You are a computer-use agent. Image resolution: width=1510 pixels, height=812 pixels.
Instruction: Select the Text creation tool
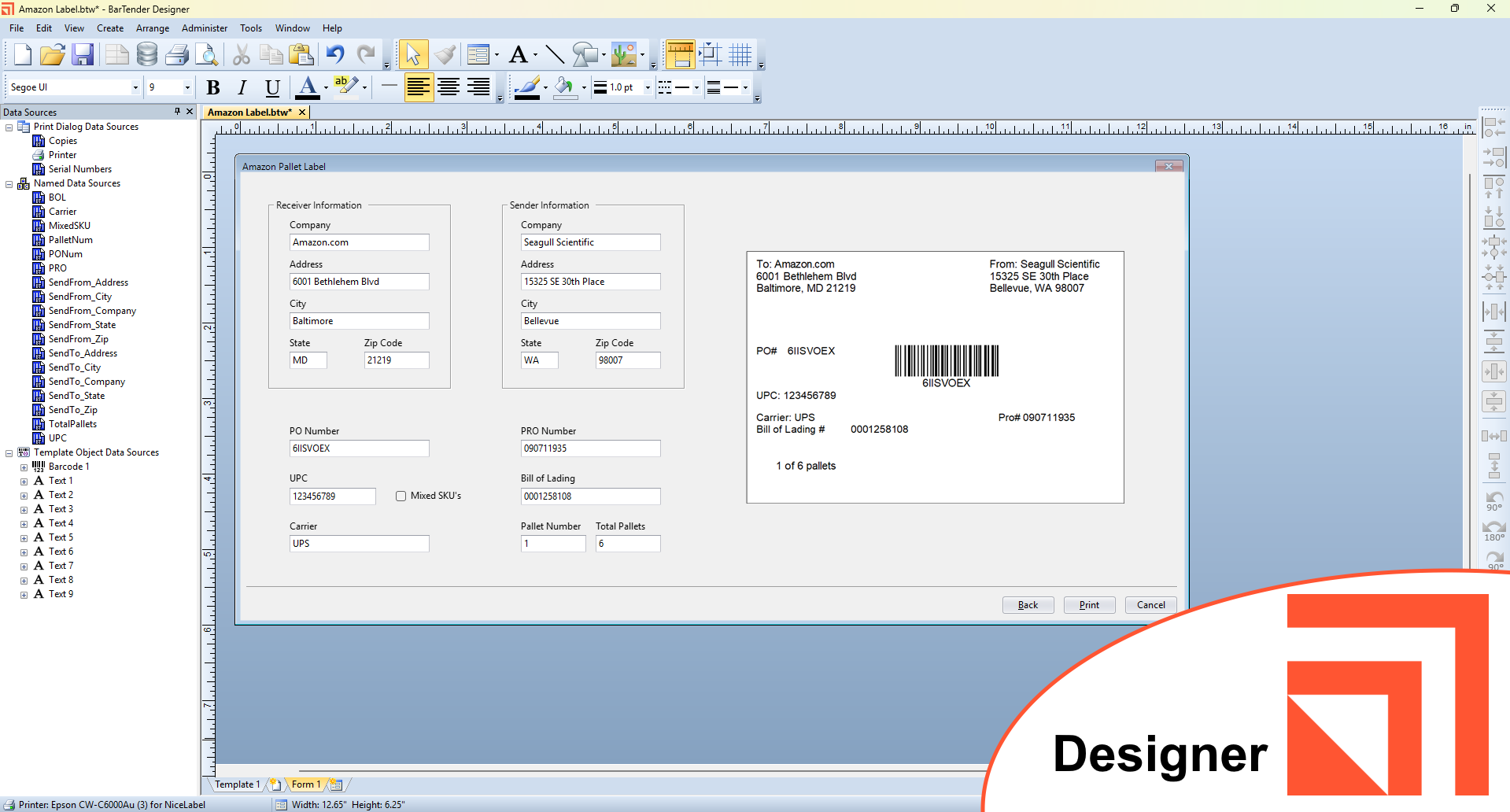(x=518, y=55)
